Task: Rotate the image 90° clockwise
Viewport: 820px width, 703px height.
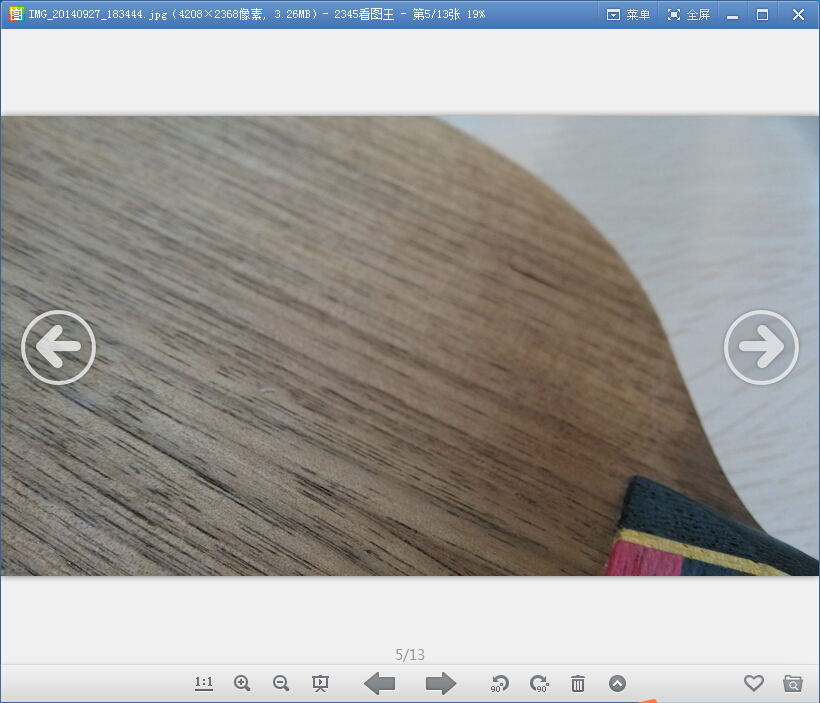Action: pos(539,683)
